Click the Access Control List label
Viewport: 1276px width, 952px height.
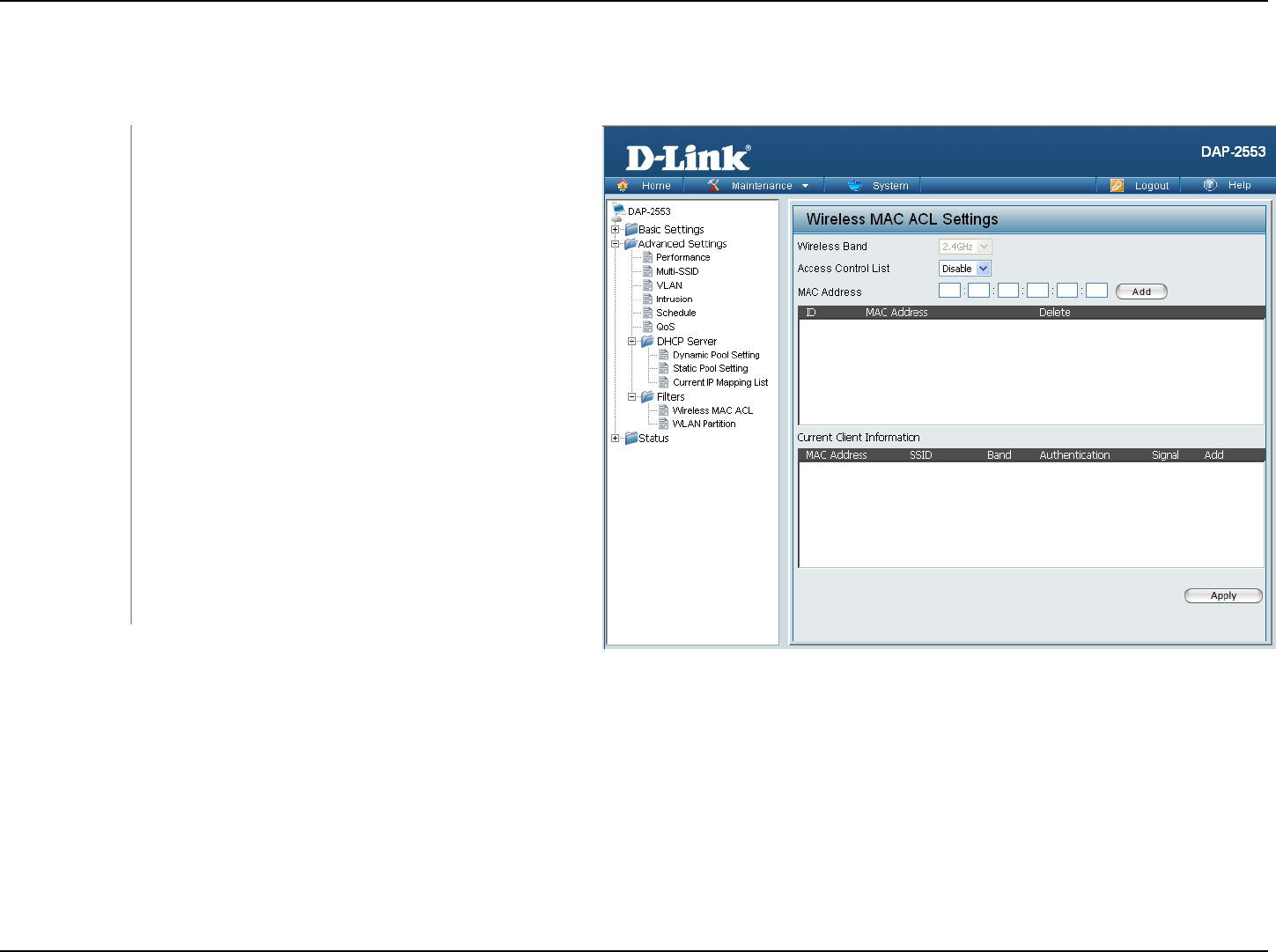(x=844, y=269)
